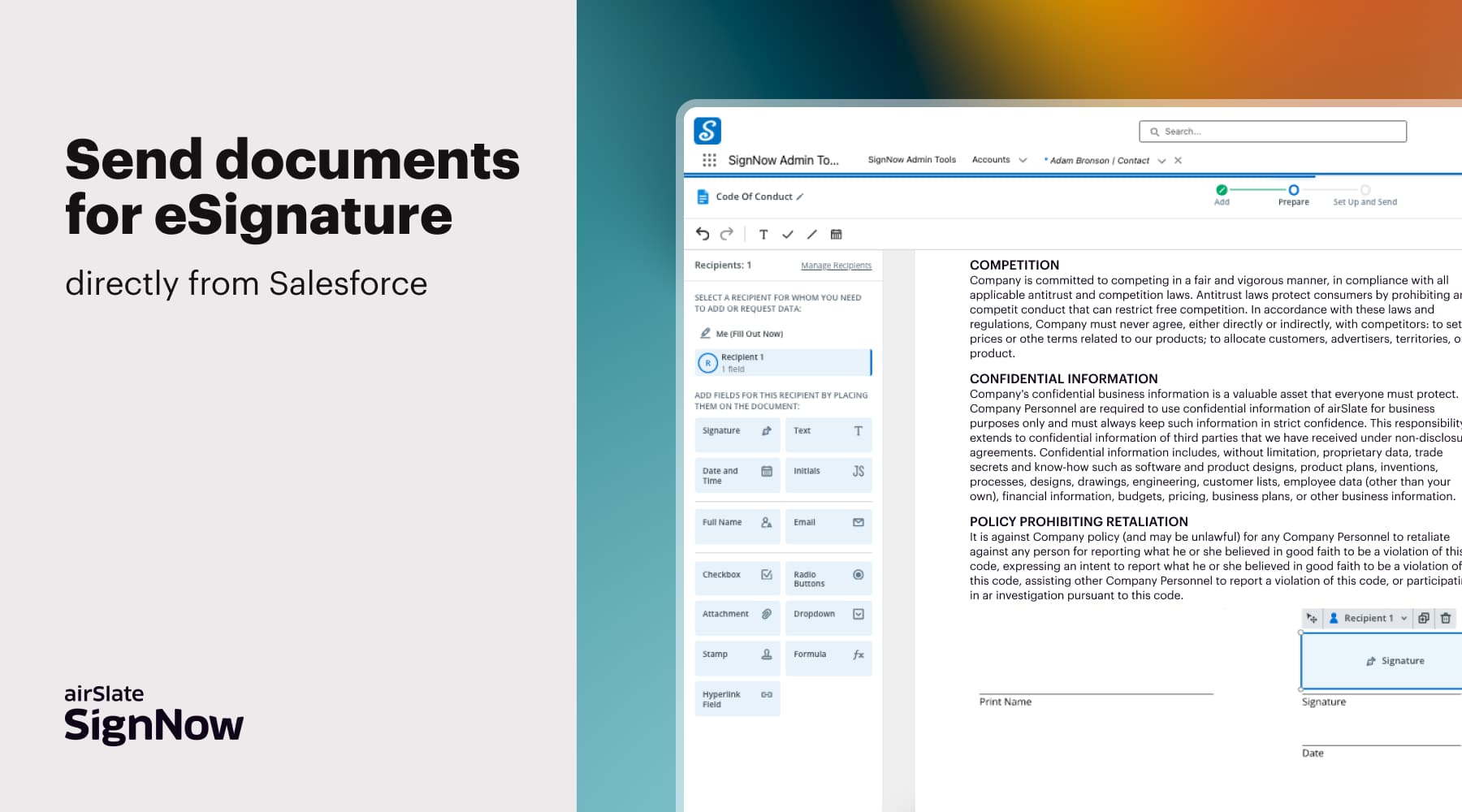This screenshot has width=1462, height=812.
Task: Click the Print Name line label
Action: pos(1006,702)
